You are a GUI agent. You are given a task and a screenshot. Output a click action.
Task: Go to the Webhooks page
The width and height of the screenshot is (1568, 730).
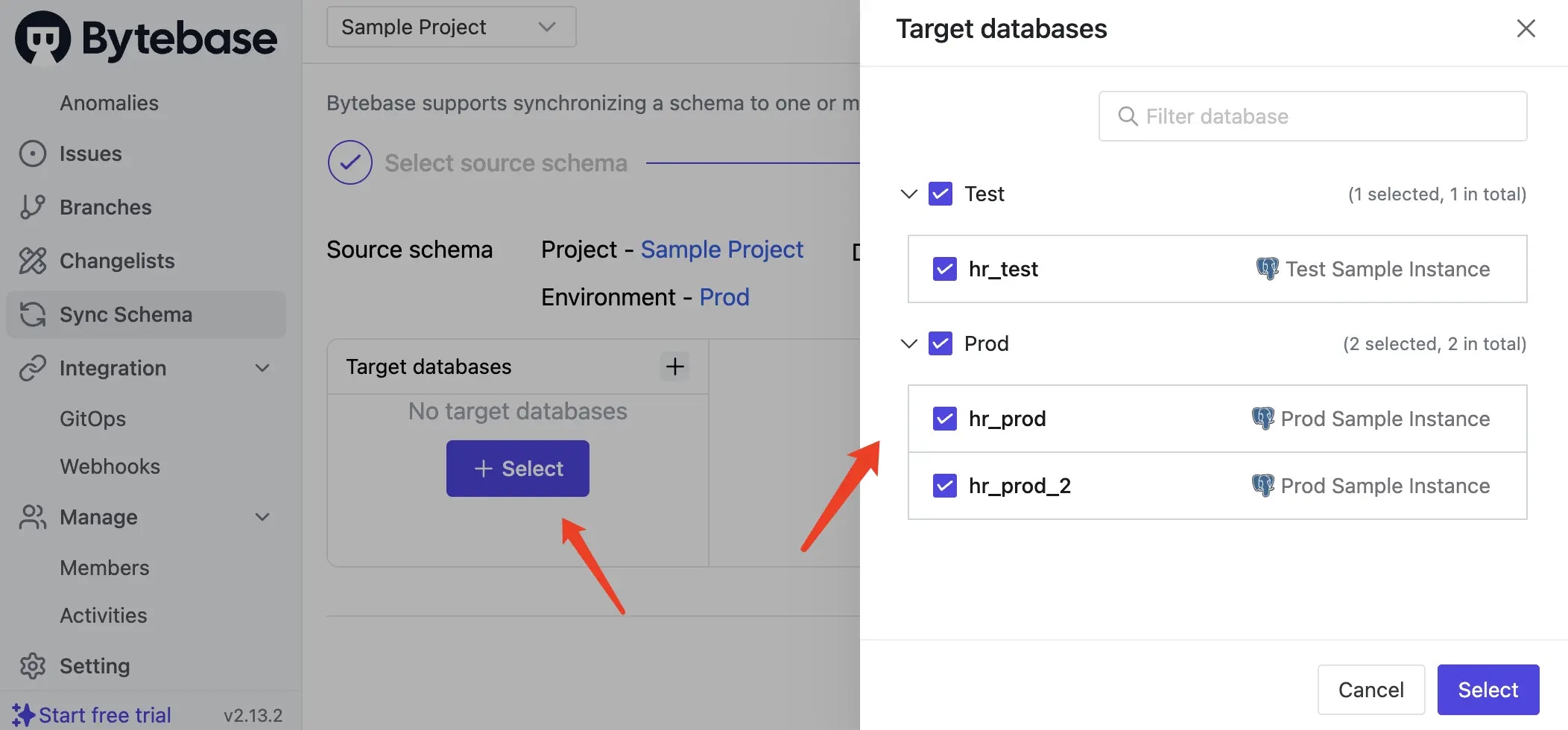(110, 466)
